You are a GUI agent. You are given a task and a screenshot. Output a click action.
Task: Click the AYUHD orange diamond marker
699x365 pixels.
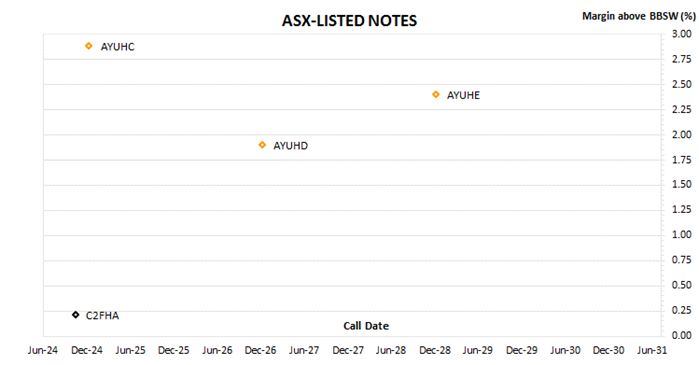point(262,145)
